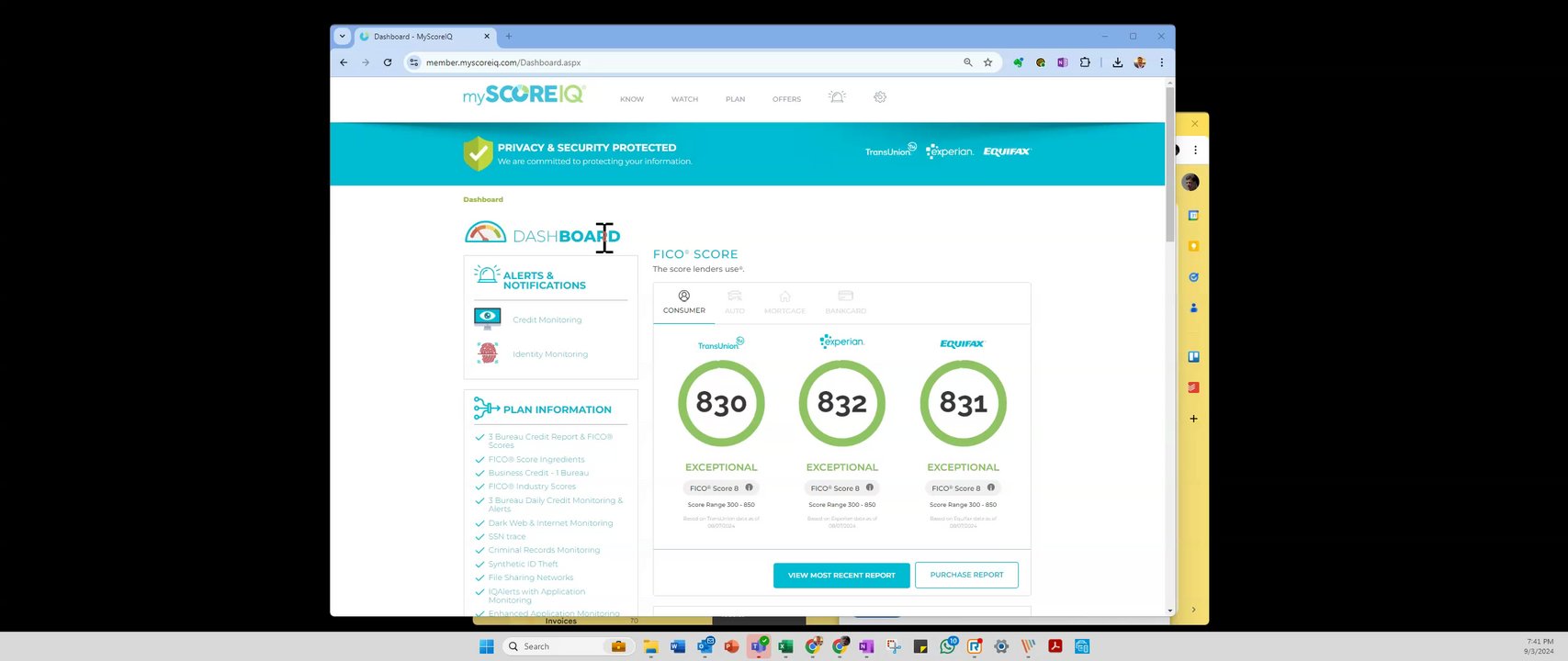Click the info icon beside TransUnion FICO Score 8
Image resolution: width=1568 pixels, height=661 pixels.
pyautogui.click(x=749, y=487)
